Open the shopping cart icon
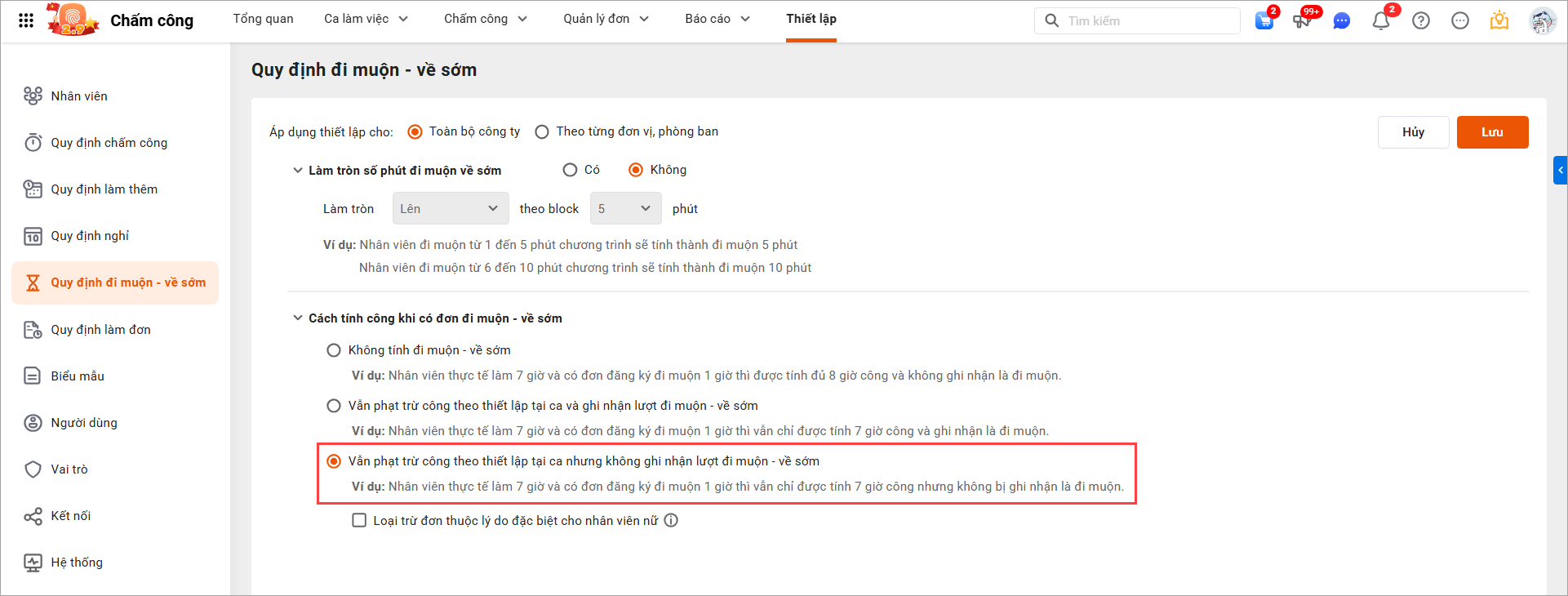The width and height of the screenshot is (1568, 596). click(x=1264, y=20)
